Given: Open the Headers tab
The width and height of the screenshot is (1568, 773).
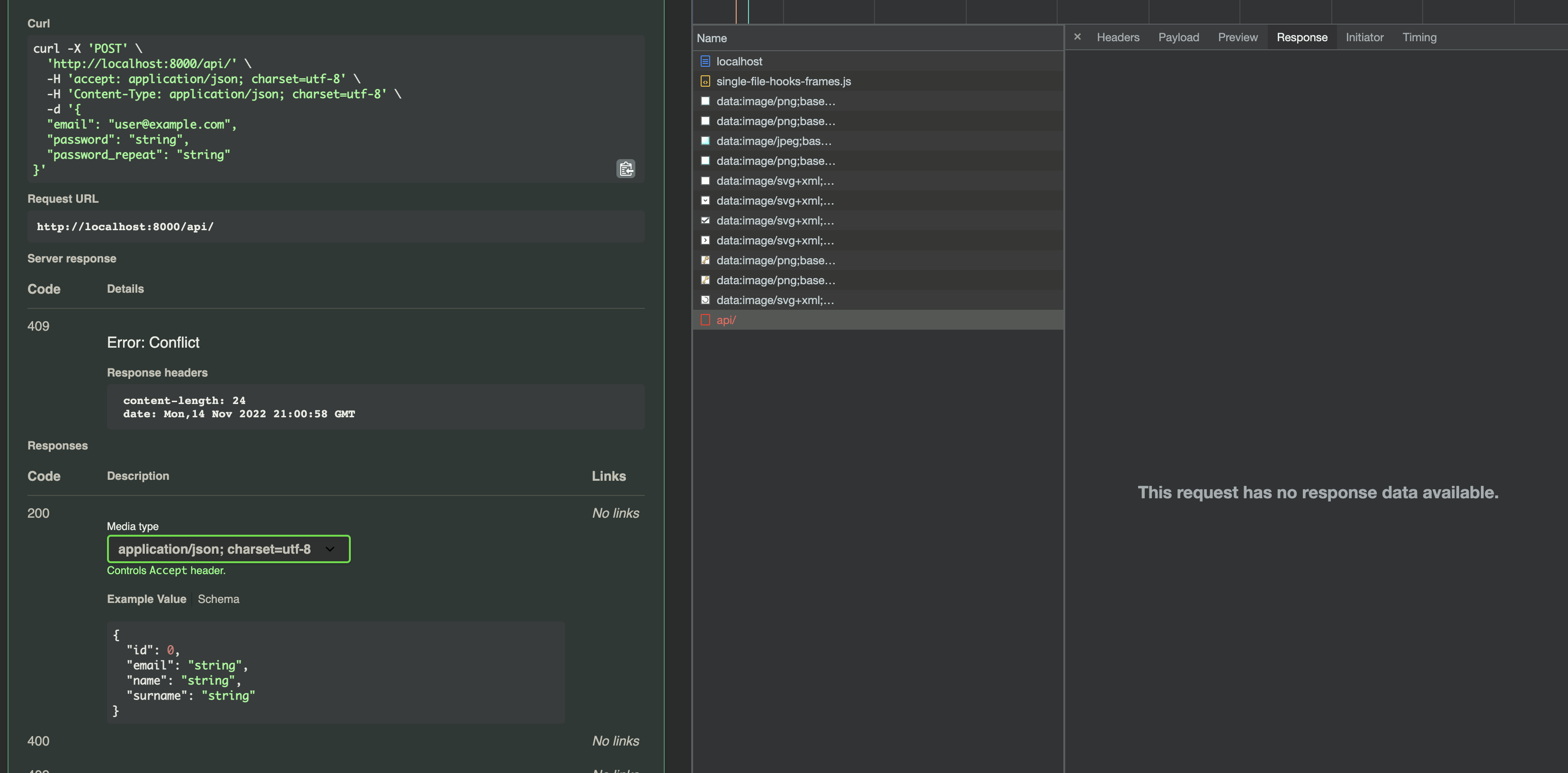Looking at the screenshot, I should (1118, 37).
